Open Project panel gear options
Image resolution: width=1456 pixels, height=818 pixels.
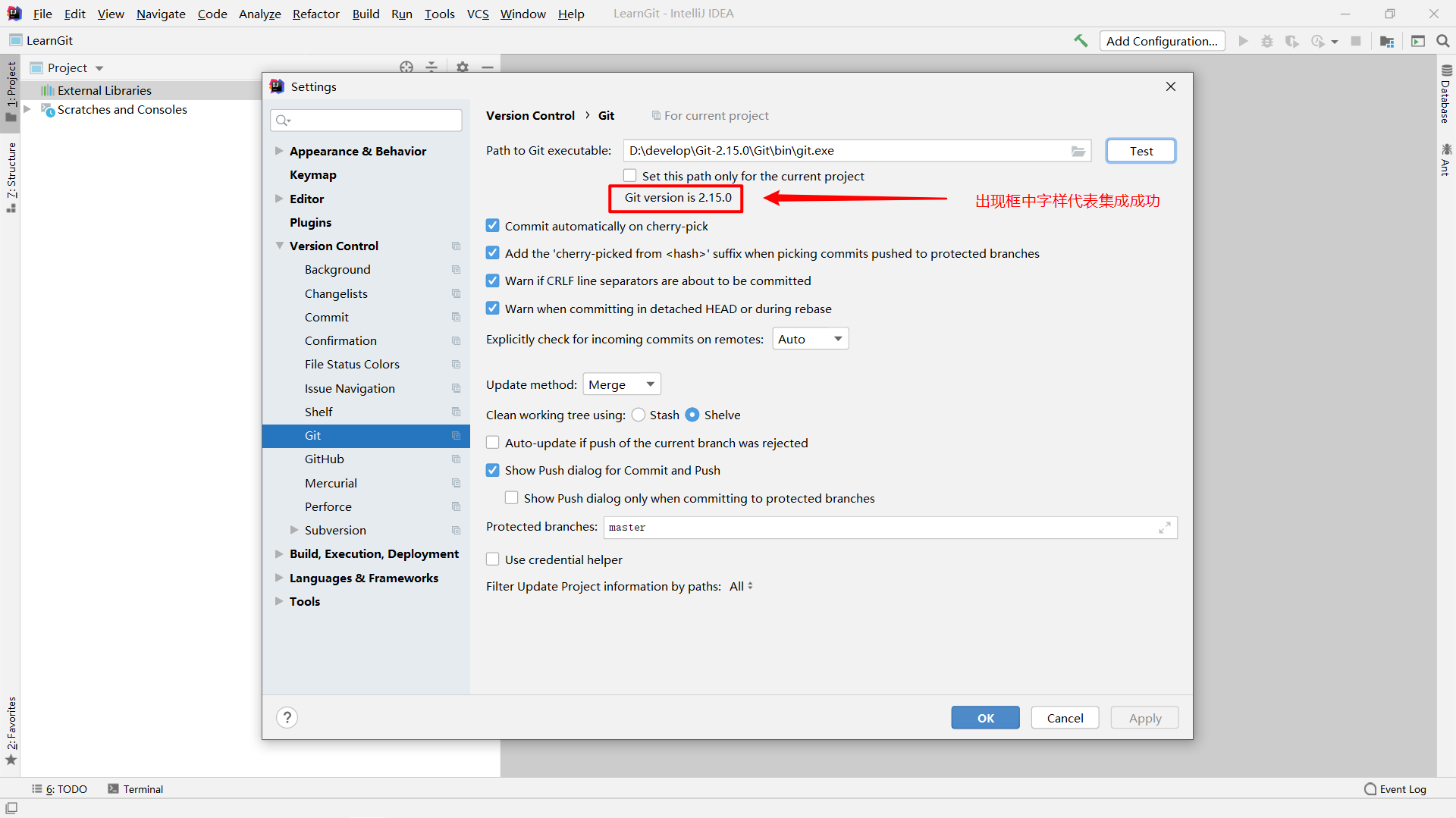(x=463, y=67)
